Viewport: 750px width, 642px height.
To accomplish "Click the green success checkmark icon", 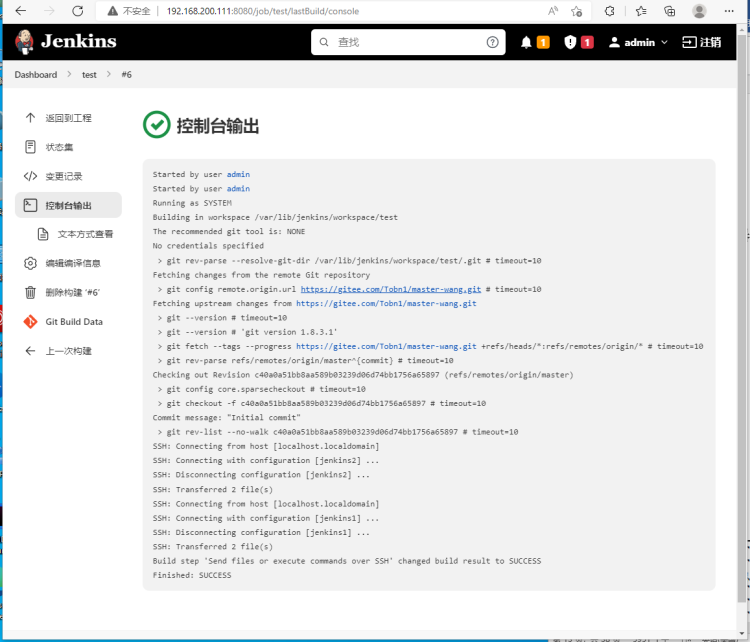I will (156, 124).
